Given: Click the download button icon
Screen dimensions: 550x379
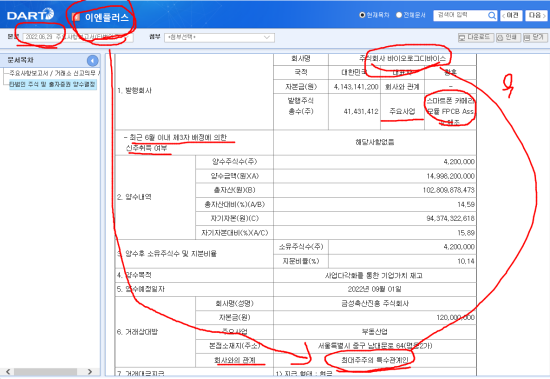Looking at the screenshot, I should coord(462,38).
